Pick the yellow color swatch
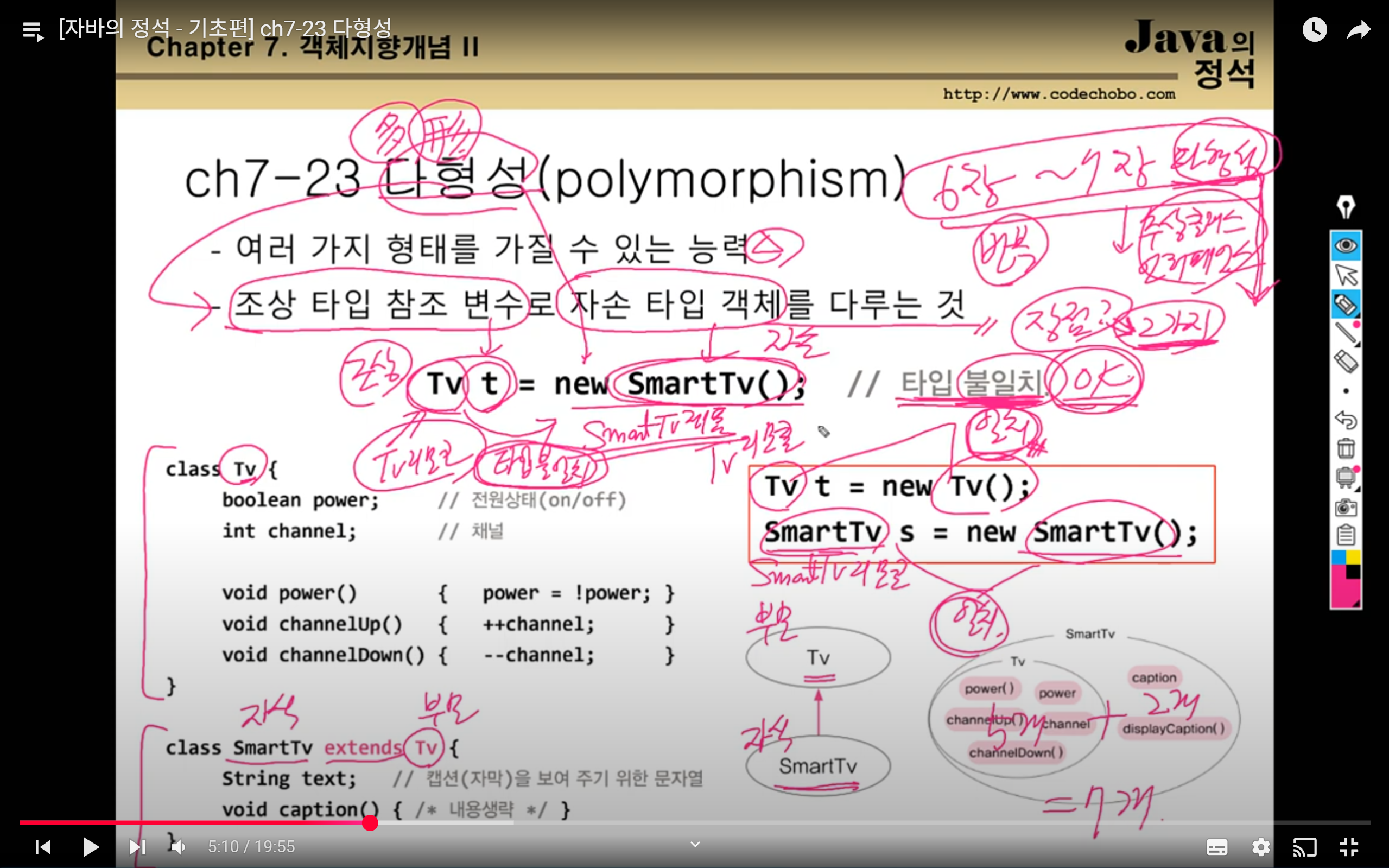Viewport: 1389px width, 868px height. pyautogui.click(x=1353, y=557)
